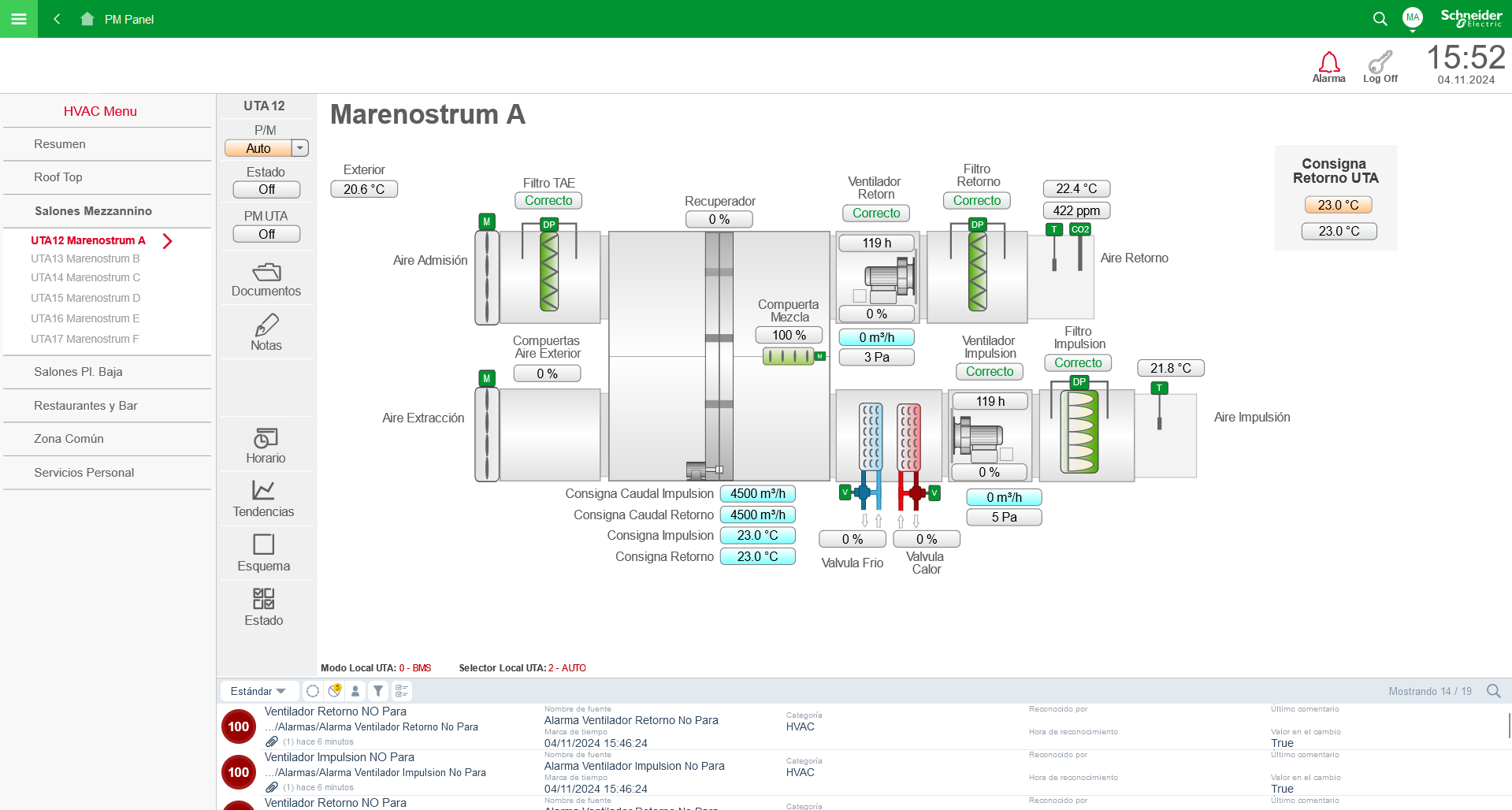Click the Log Off key icon

point(1380,63)
